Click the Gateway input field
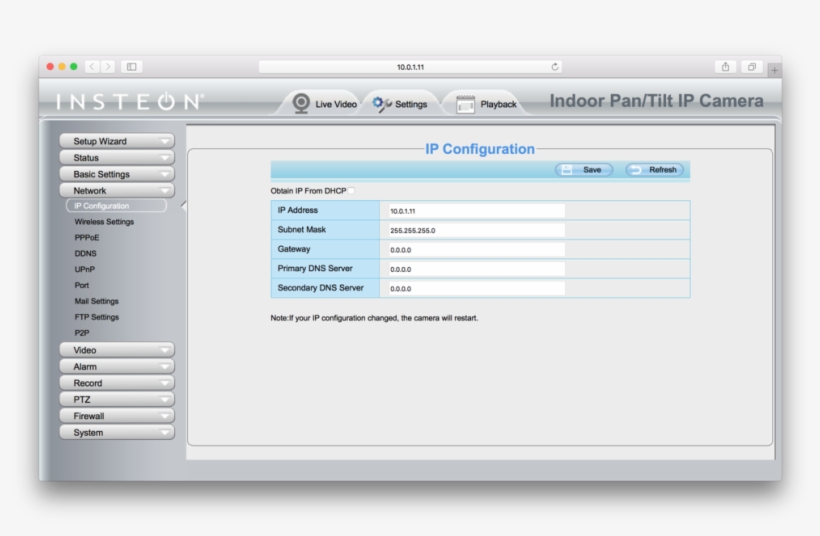Viewport: 820px width, 536px height. tap(476, 249)
